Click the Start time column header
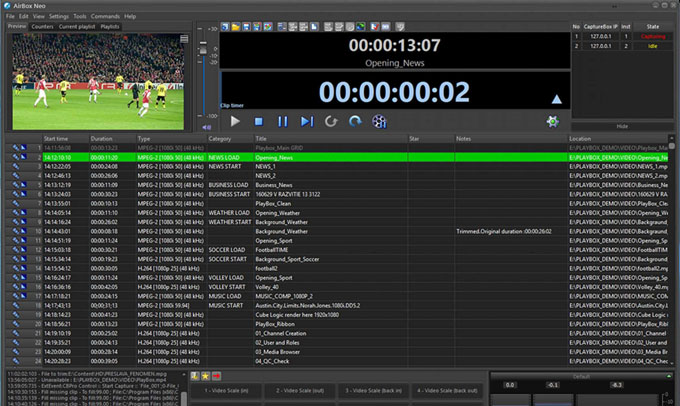The image size is (680, 406). pos(66,139)
